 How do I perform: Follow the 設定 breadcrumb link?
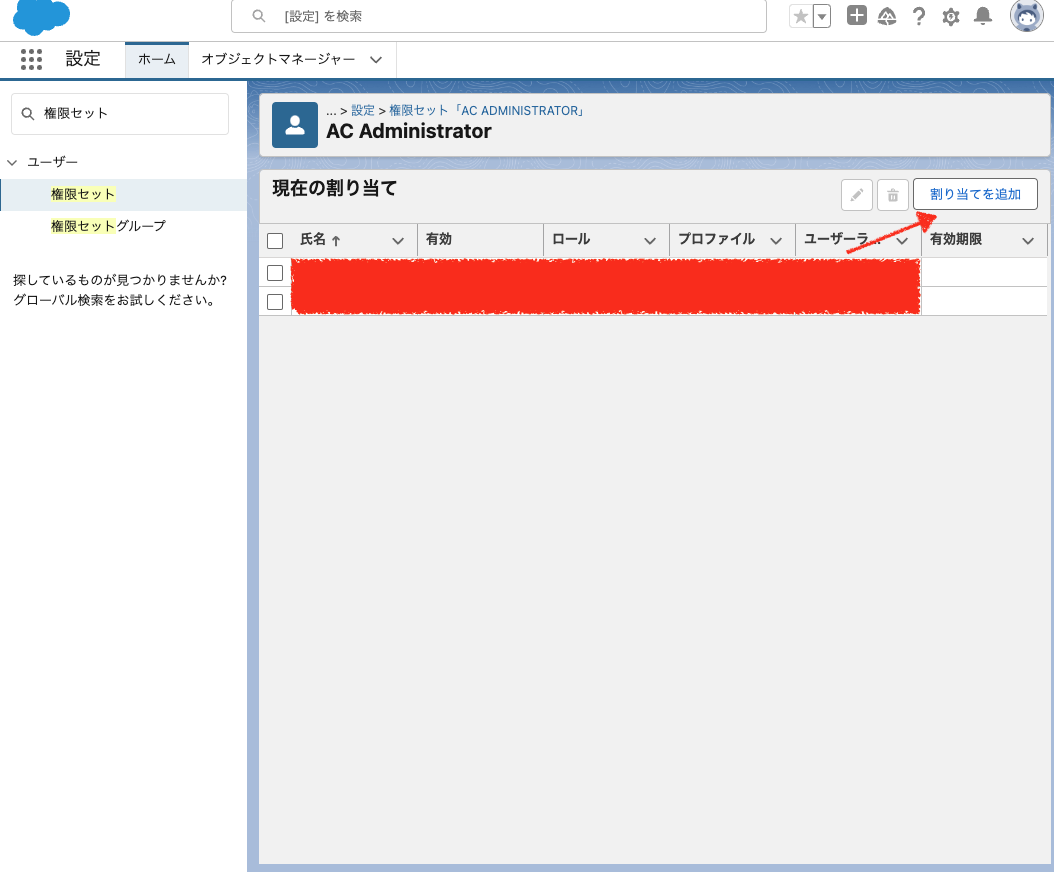coord(363,110)
